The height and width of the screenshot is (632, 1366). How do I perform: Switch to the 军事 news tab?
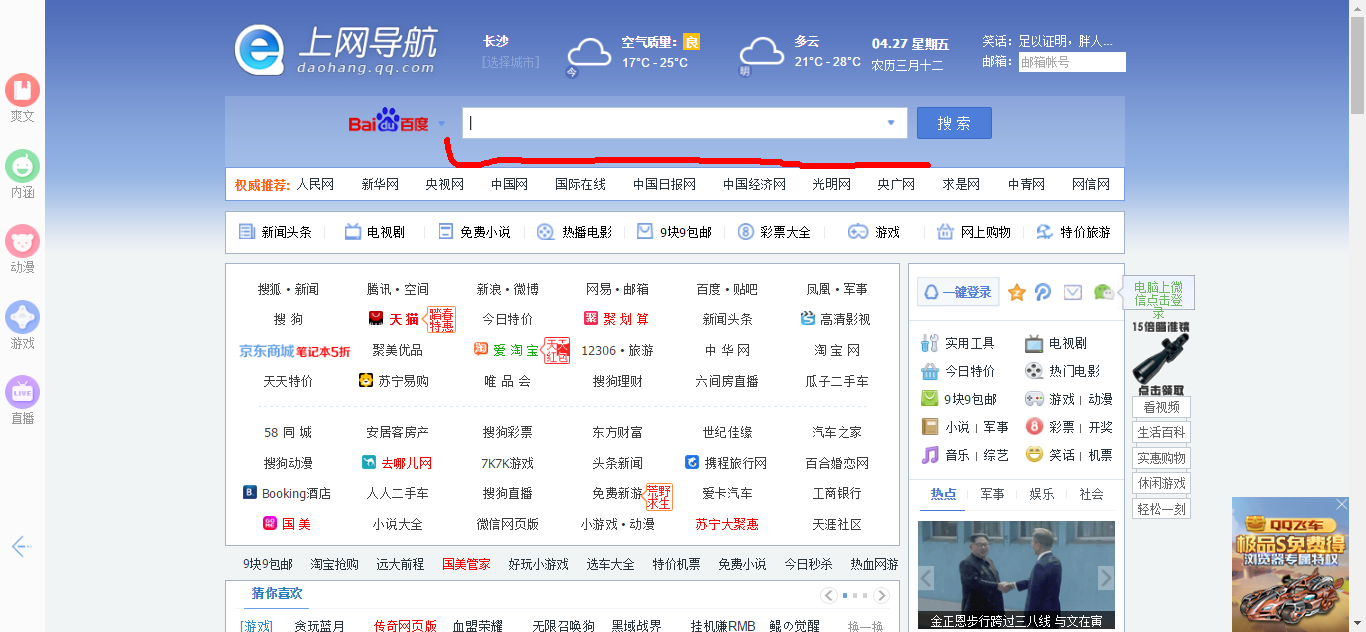click(992, 494)
